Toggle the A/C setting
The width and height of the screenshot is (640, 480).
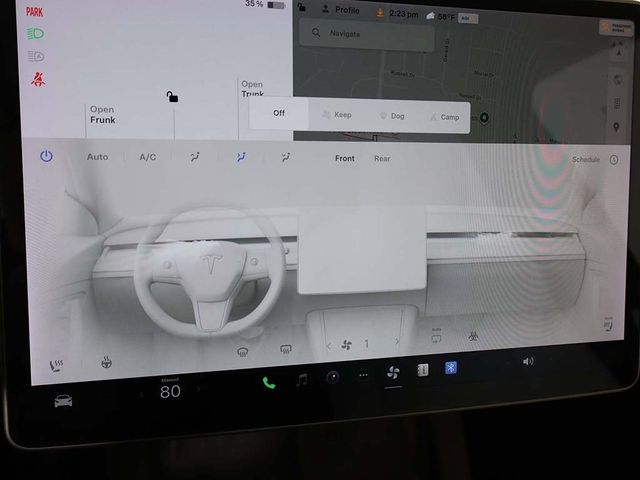point(147,157)
